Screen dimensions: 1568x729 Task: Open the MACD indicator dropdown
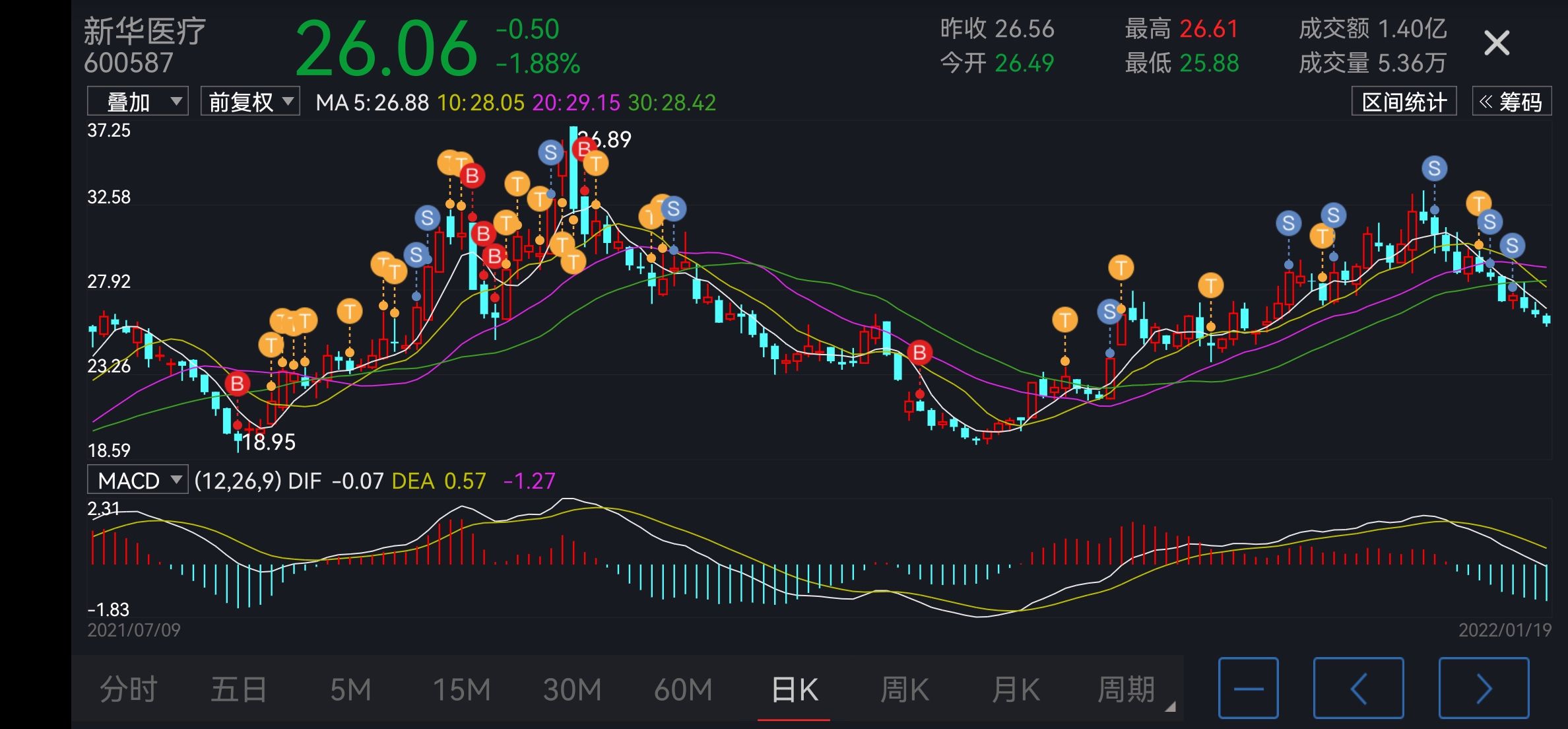[x=138, y=480]
